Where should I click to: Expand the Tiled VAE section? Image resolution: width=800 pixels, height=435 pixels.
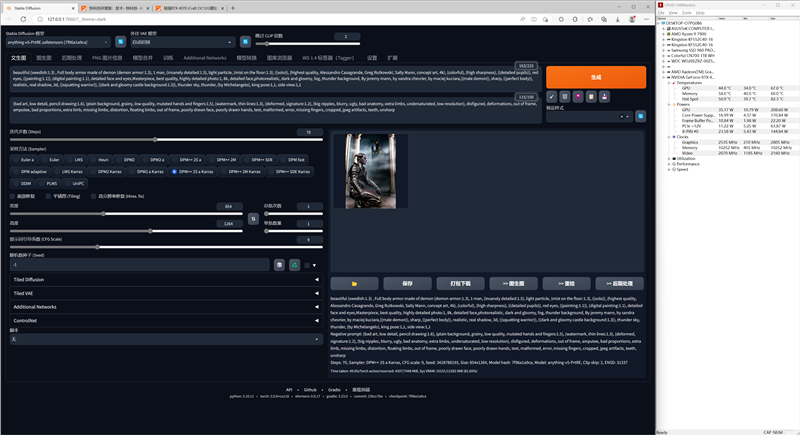166,293
